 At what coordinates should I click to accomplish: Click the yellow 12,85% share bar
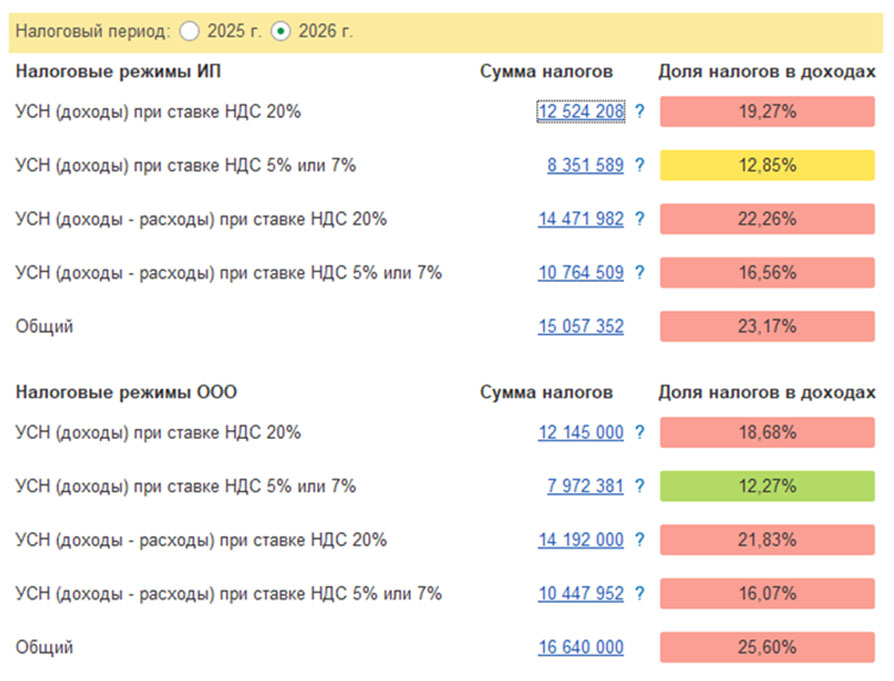click(767, 166)
